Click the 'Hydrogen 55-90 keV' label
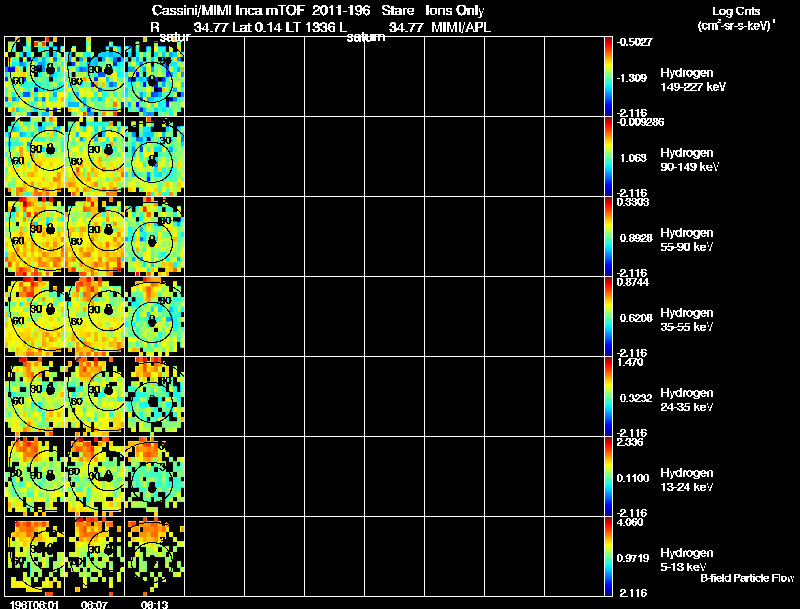Image resolution: width=800 pixels, height=609 pixels. click(x=687, y=240)
